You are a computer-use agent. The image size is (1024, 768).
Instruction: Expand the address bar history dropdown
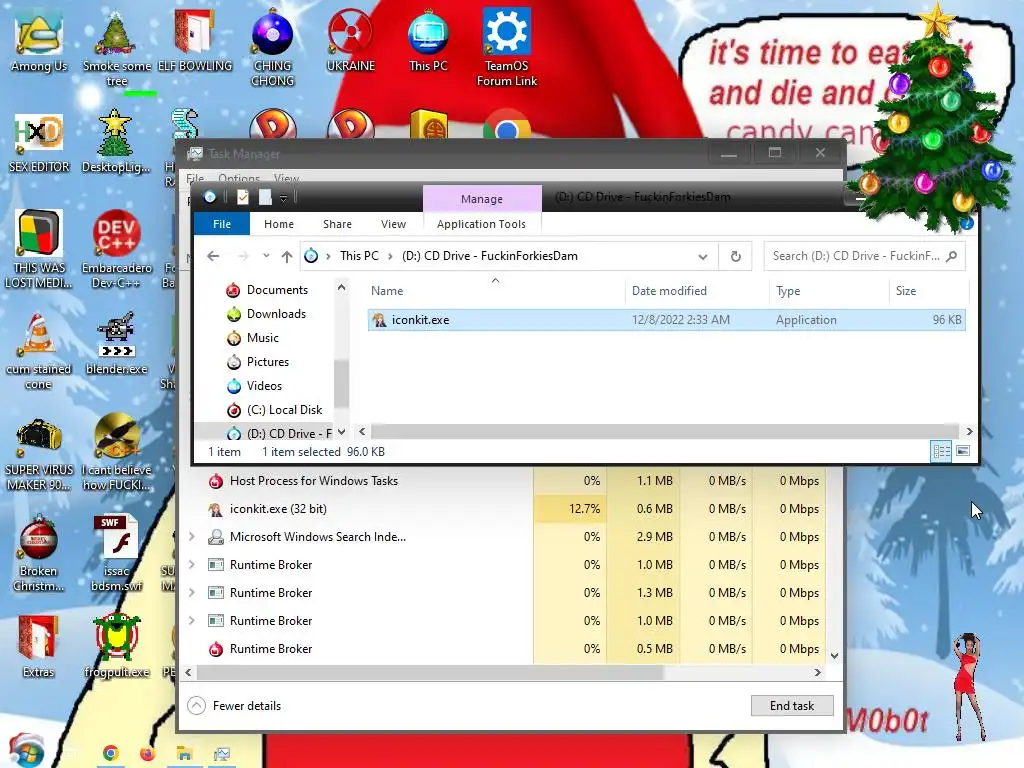[703, 256]
